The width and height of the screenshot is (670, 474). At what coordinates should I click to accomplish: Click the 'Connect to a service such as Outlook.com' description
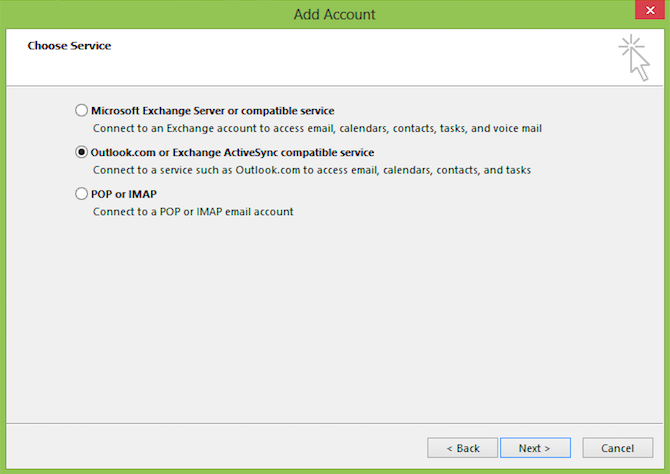(312, 170)
